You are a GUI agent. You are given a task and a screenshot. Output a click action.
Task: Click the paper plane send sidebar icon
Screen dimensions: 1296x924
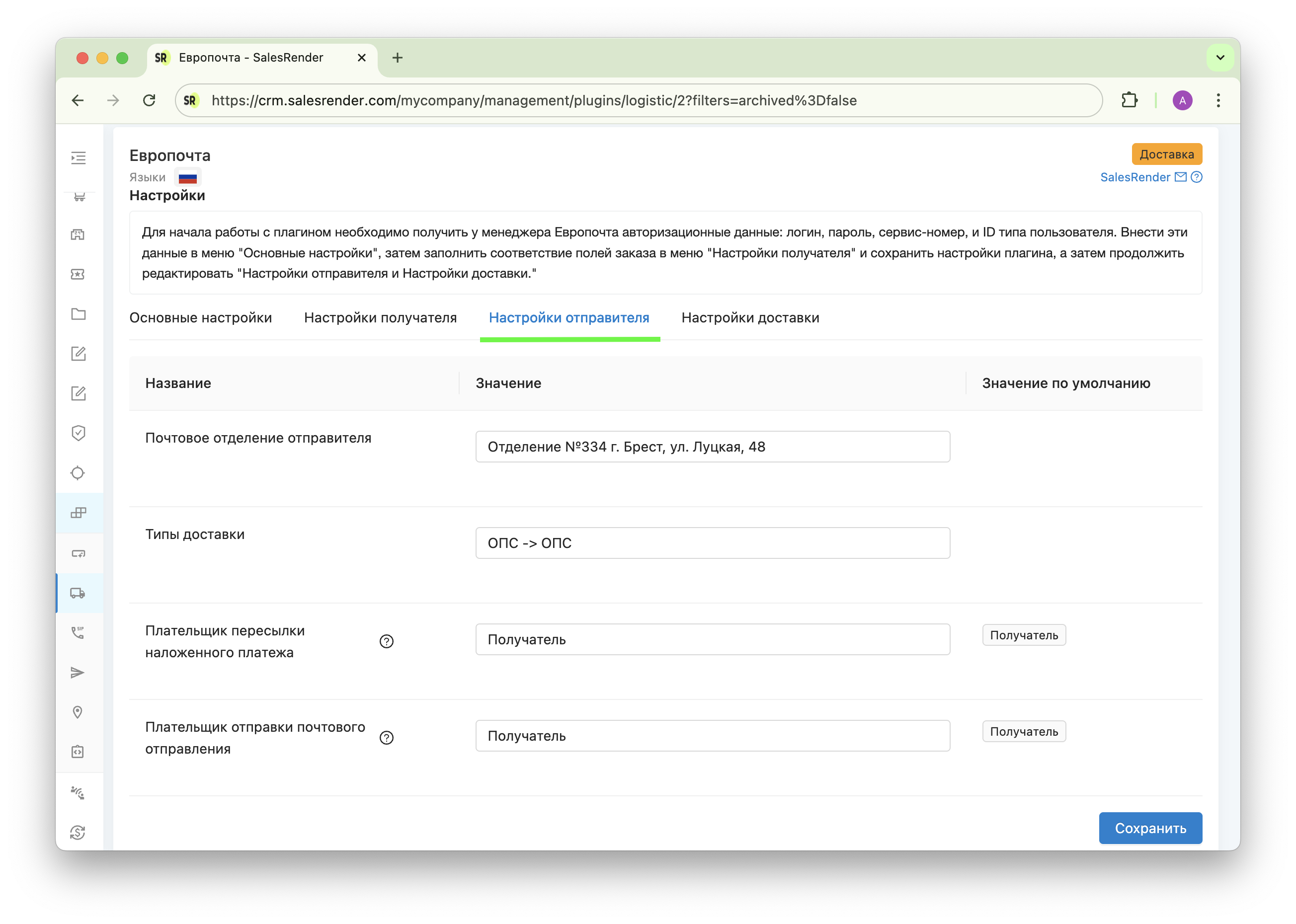[78, 673]
